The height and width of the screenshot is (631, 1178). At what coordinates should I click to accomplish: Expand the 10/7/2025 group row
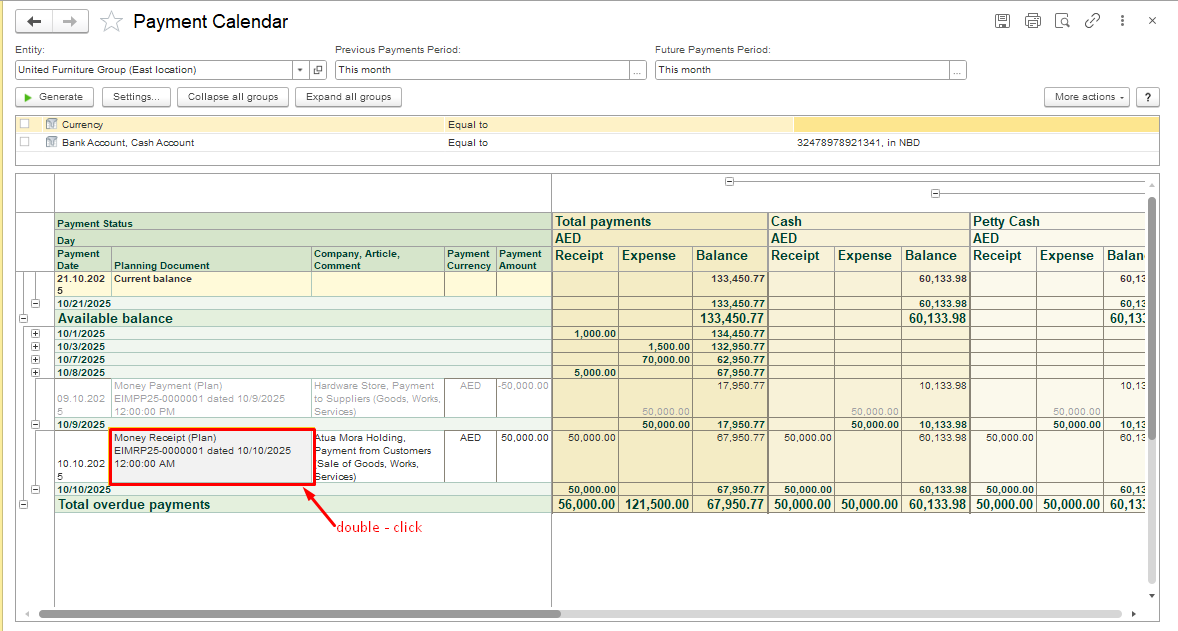point(36,359)
